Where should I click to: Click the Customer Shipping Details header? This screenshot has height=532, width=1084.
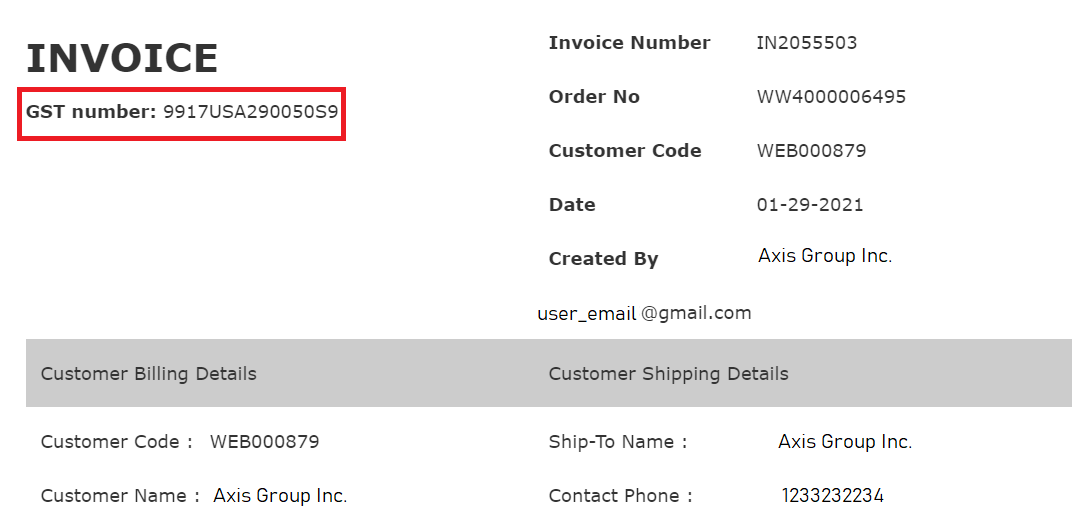668,374
